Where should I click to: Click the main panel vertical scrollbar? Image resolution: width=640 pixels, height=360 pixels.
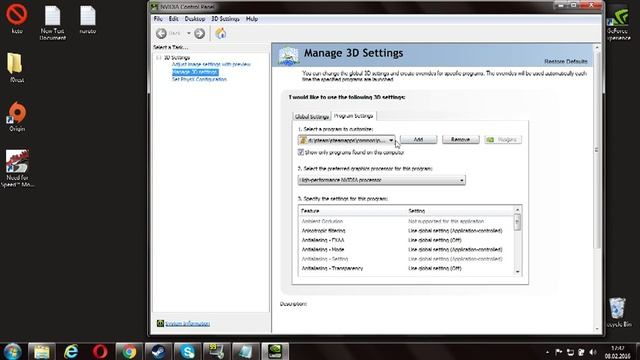pos(597,150)
